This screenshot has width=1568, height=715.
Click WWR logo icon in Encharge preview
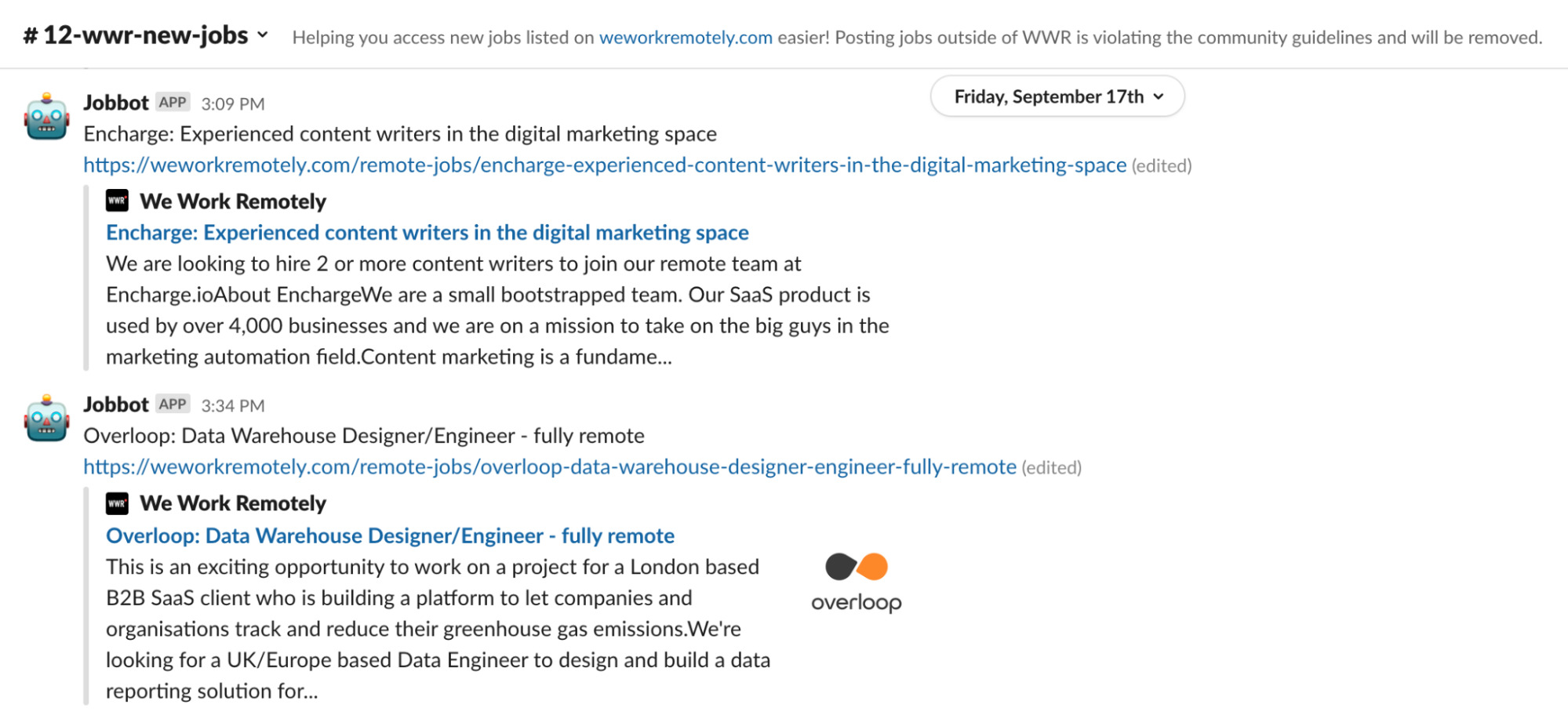pos(117,201)
